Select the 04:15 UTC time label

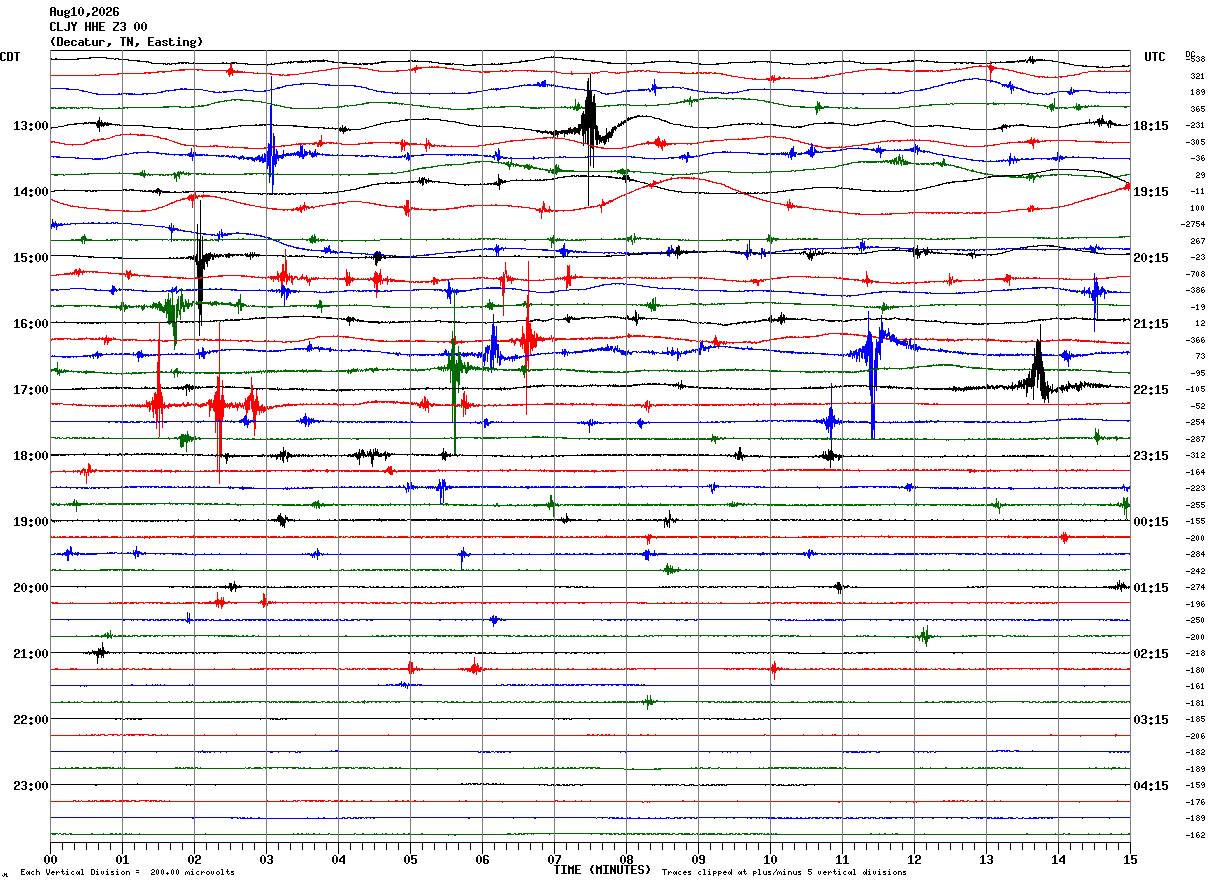pyautogui.click(x=1151, y=786)
